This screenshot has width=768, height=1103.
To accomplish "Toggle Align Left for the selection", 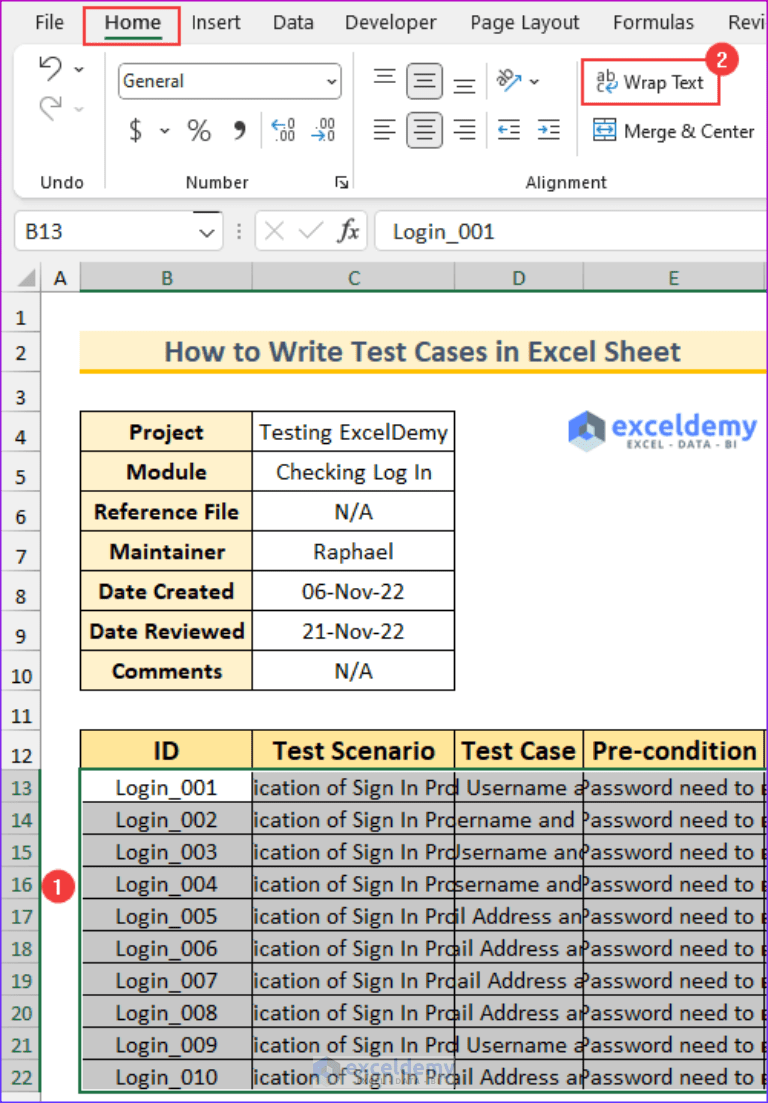I will 385,130.
